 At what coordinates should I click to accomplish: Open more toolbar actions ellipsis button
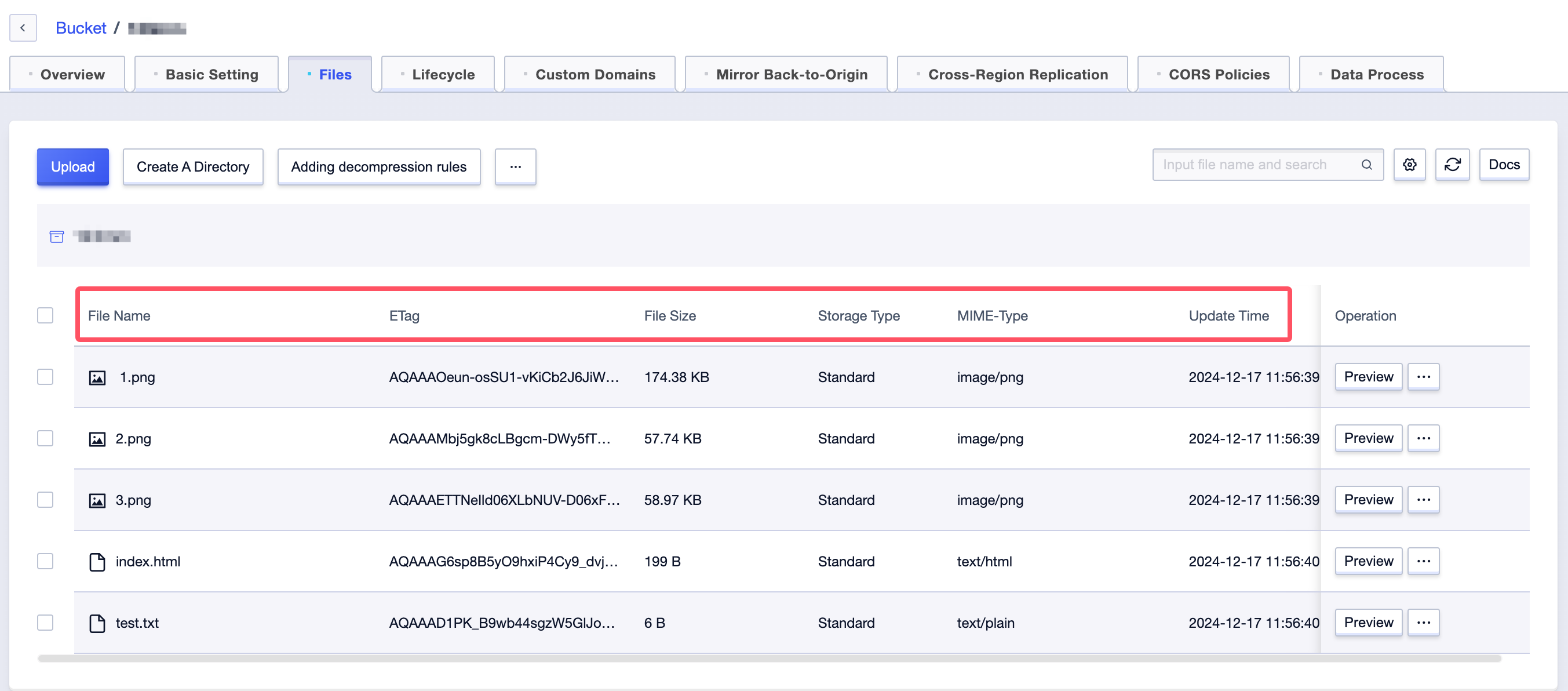point(515,167)
